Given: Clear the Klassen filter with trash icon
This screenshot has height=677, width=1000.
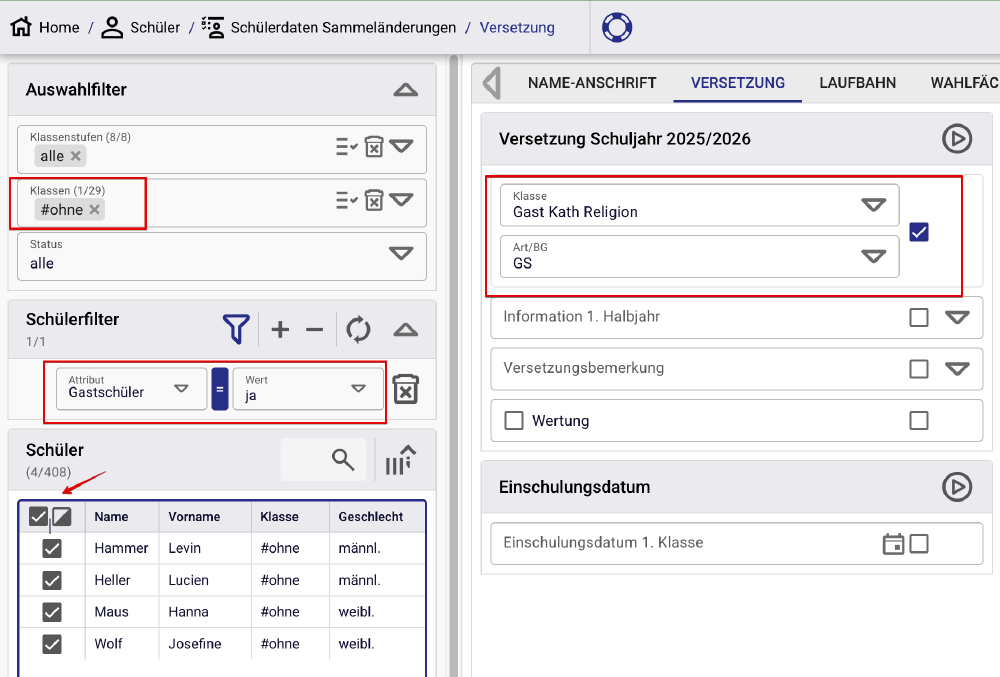Looking at the screenshot, I should click(x=373, y=200).
